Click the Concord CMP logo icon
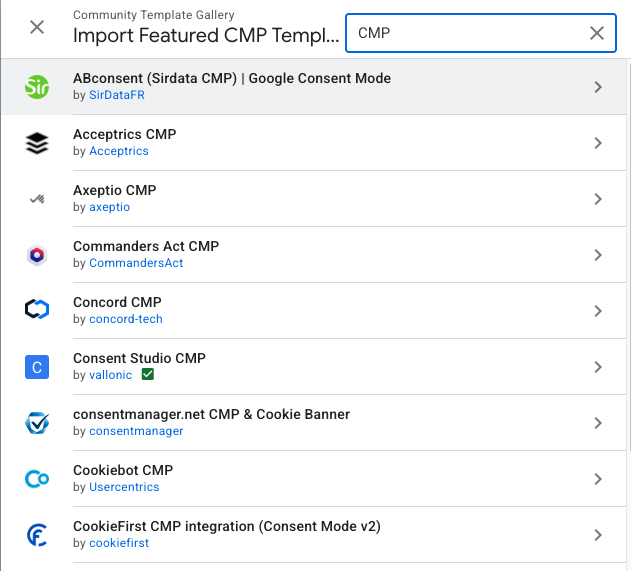Viewport: 631px width, 571px height. [37, 311]
